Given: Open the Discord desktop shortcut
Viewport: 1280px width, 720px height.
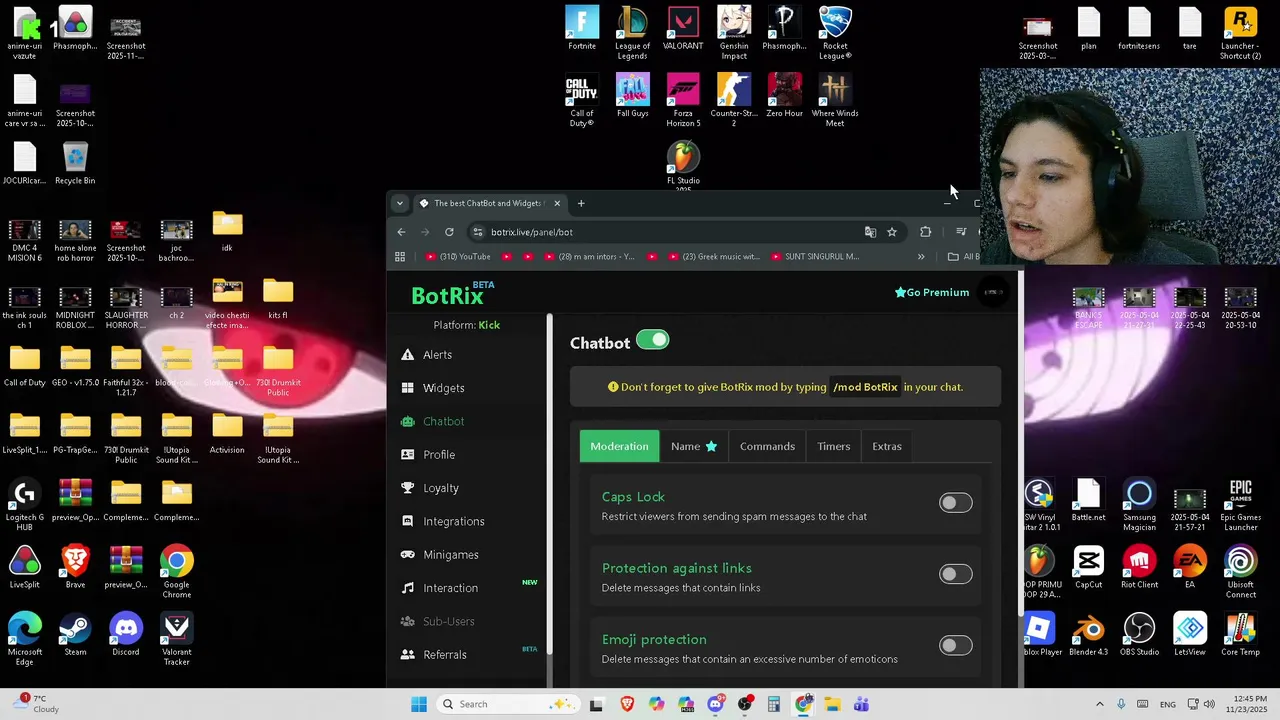Looking at the screenshot, I should pos(126,634).
